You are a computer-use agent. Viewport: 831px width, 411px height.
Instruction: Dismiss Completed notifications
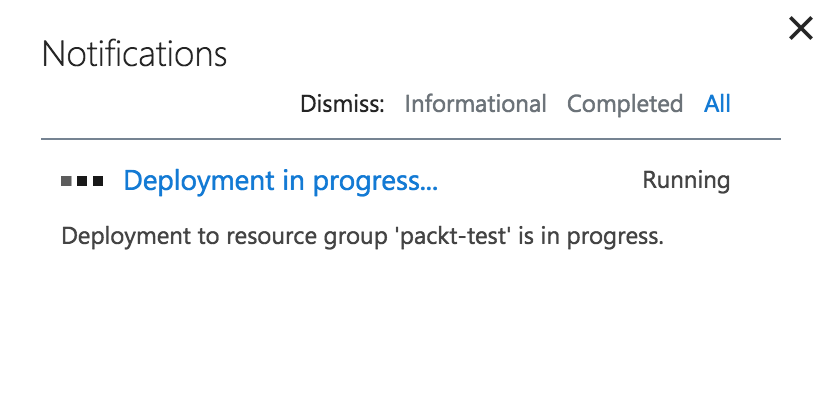(625, 104)
